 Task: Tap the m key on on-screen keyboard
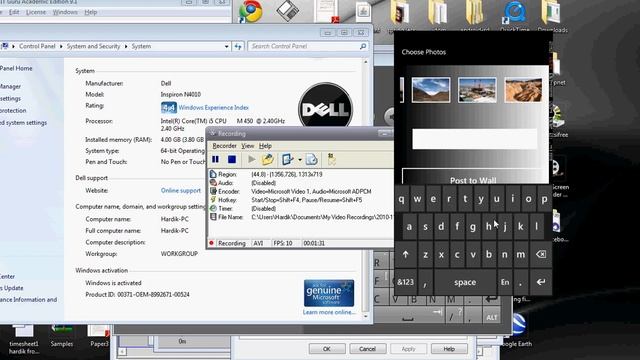point(521,255)
